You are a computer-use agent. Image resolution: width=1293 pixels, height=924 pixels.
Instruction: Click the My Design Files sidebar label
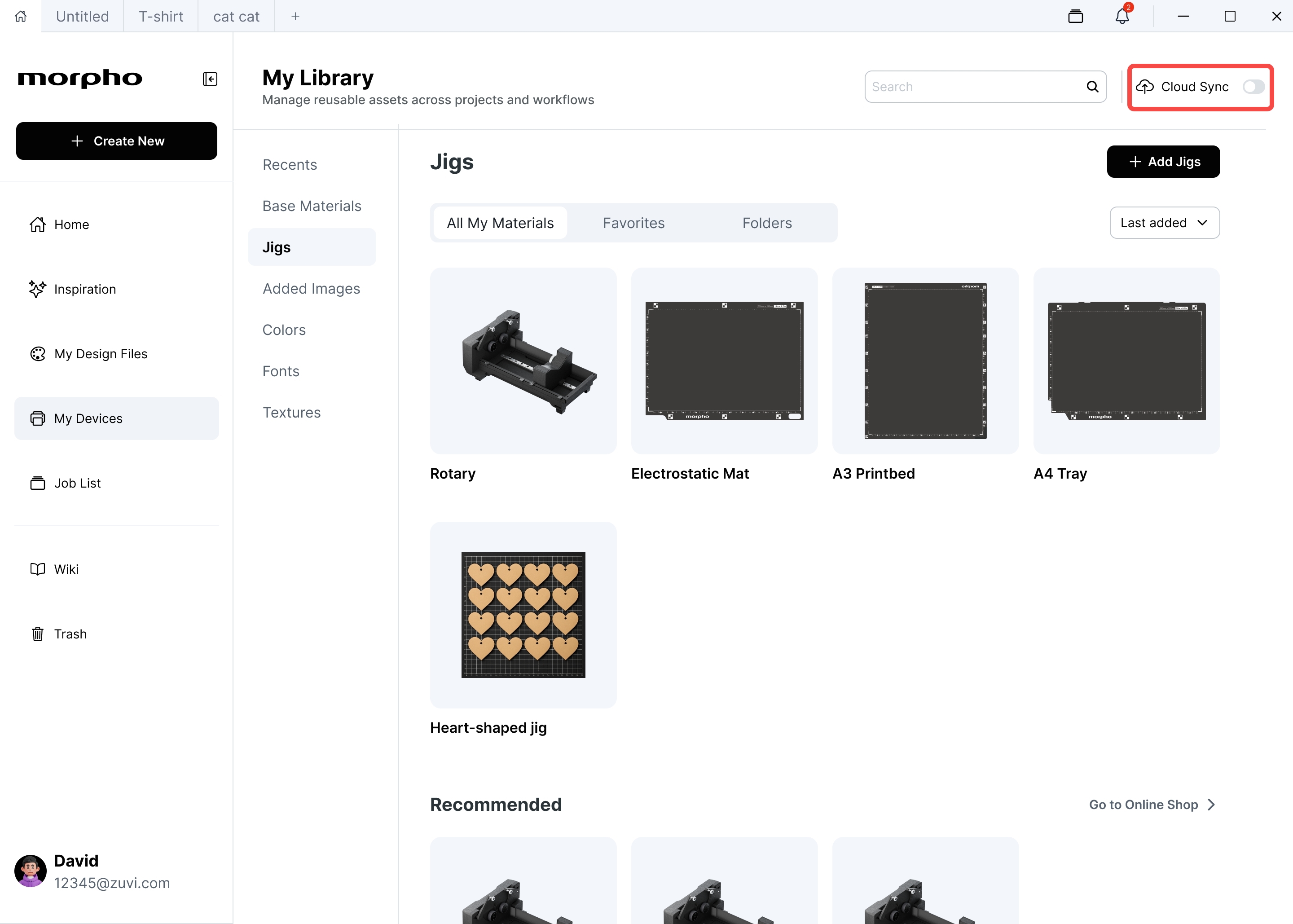[x=101, y=353]
